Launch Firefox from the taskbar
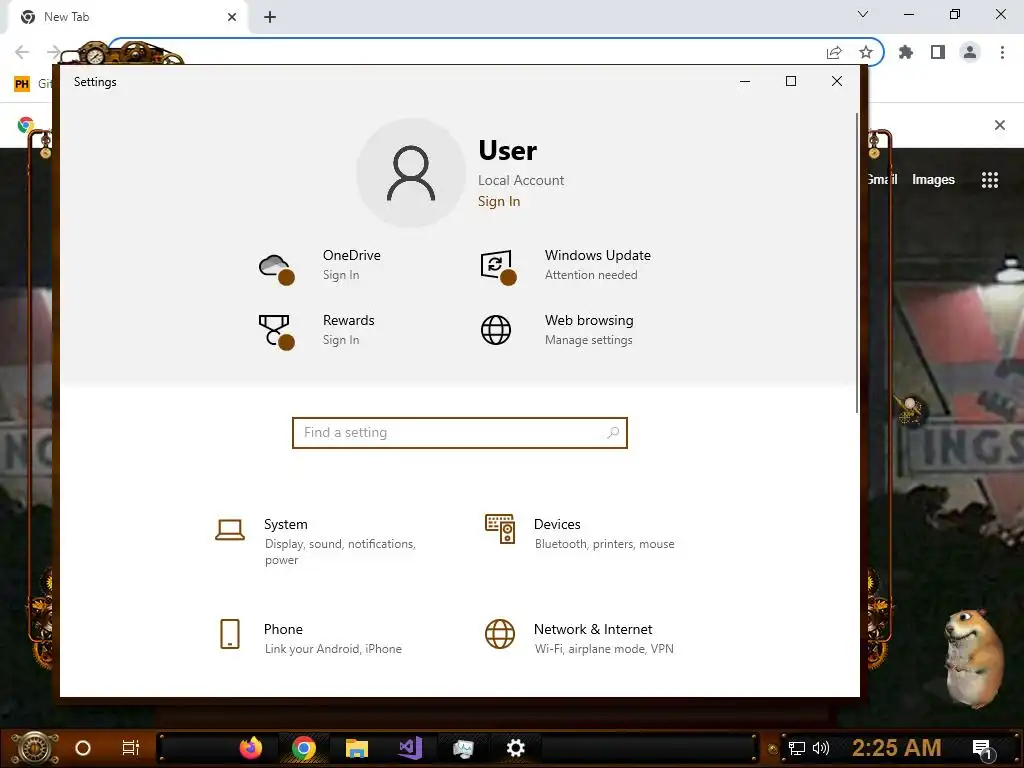Image resolution: width=1024 pixels, height=768 pixels. [x=251, y=748]
